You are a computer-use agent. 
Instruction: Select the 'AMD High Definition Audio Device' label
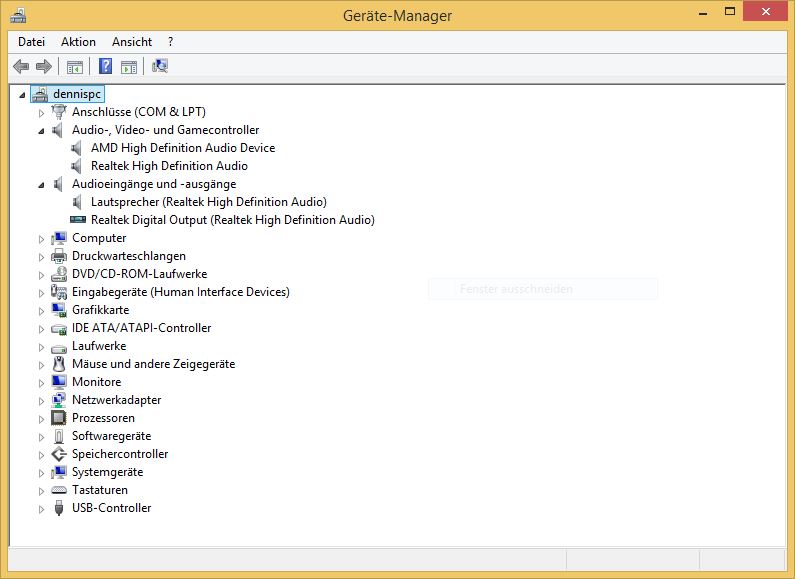(183, 148)
